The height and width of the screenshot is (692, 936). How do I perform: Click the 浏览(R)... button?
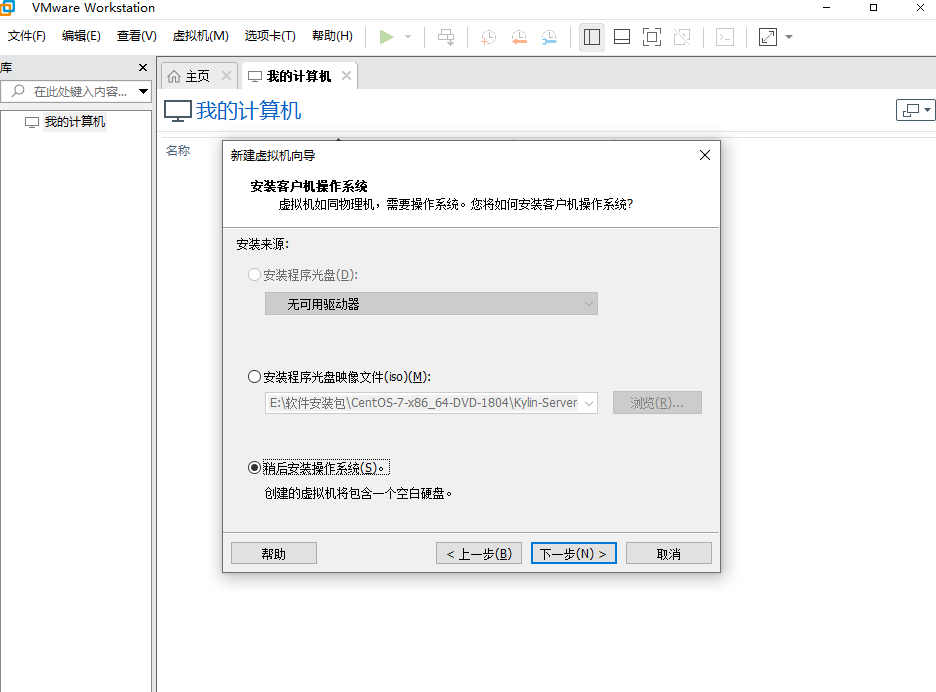coord(657,403)
